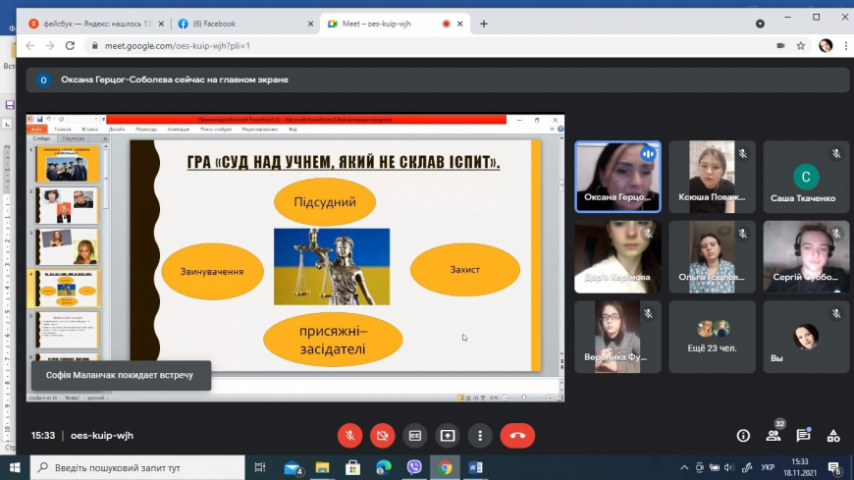The width and height of the screenshot is (854, 480).
Task: Bookmark this page with the star icon
Action: [x=801, y=45]
